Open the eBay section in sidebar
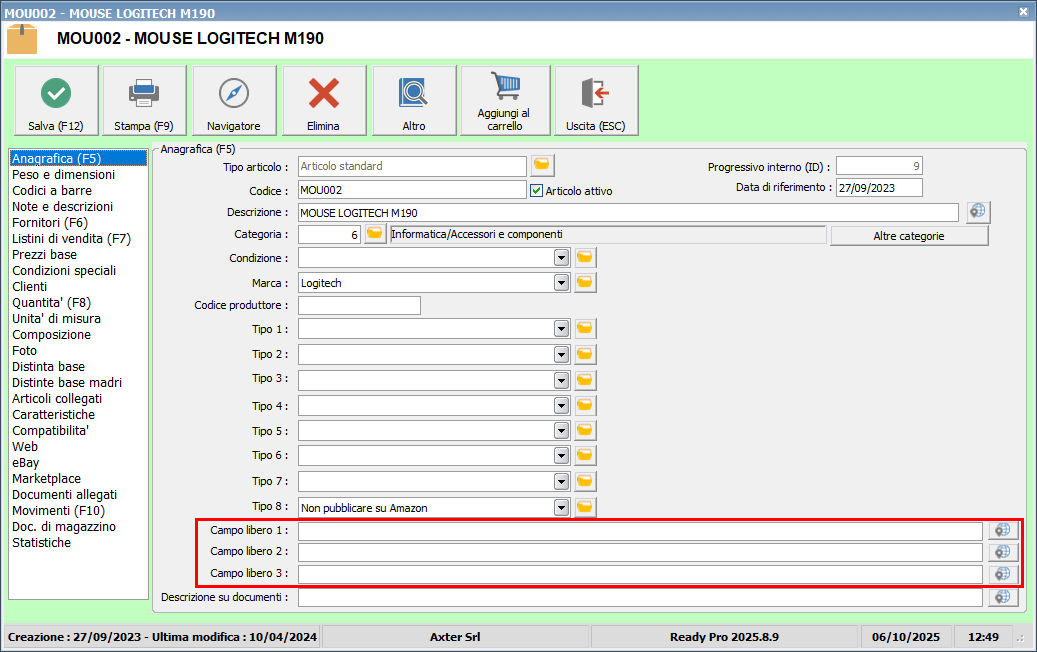Screen dimensions: 1037x652 [26, 463]
